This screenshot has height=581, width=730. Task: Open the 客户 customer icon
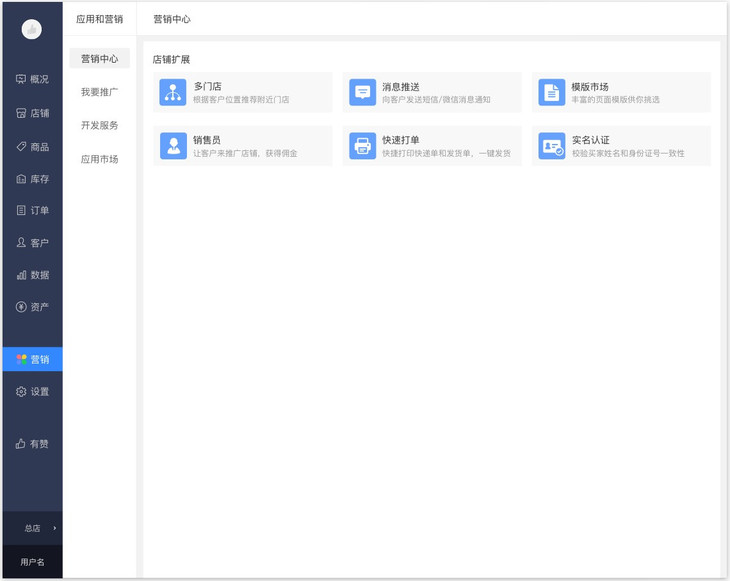(21, 242)
